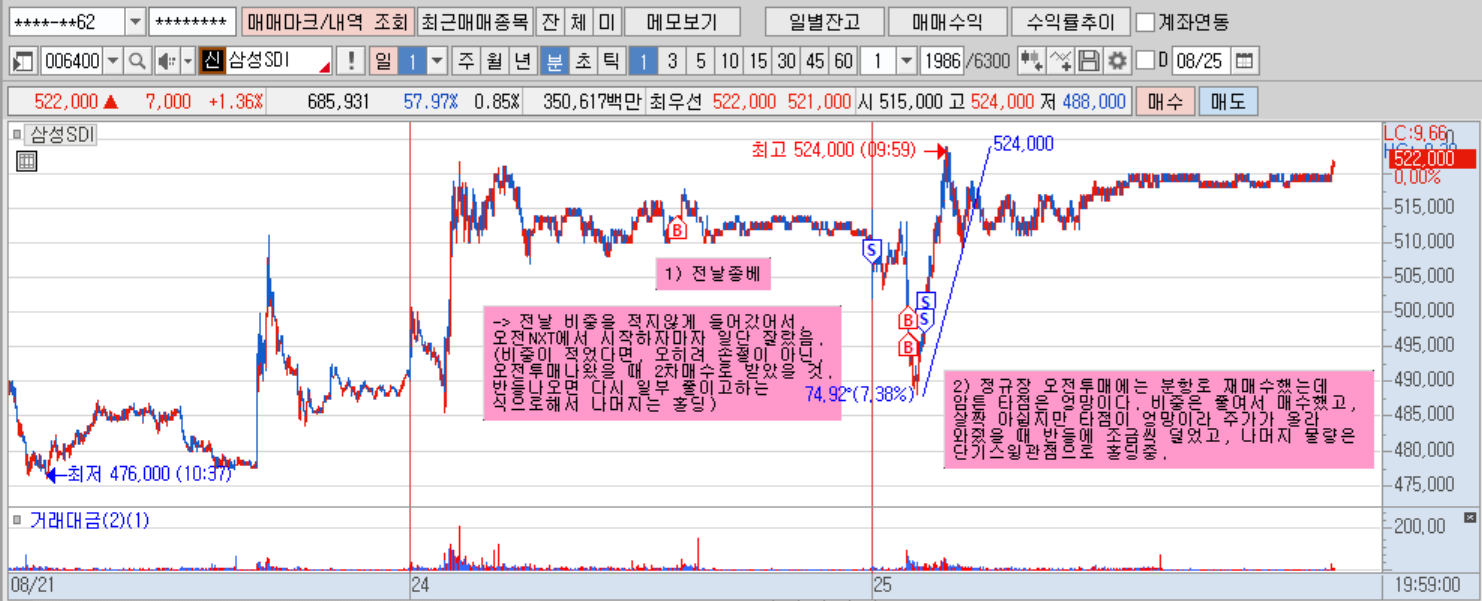Click the 1) 전날종베 pink memo label
The width and height of the screenshot is (1482, 601).
[713, 273]
